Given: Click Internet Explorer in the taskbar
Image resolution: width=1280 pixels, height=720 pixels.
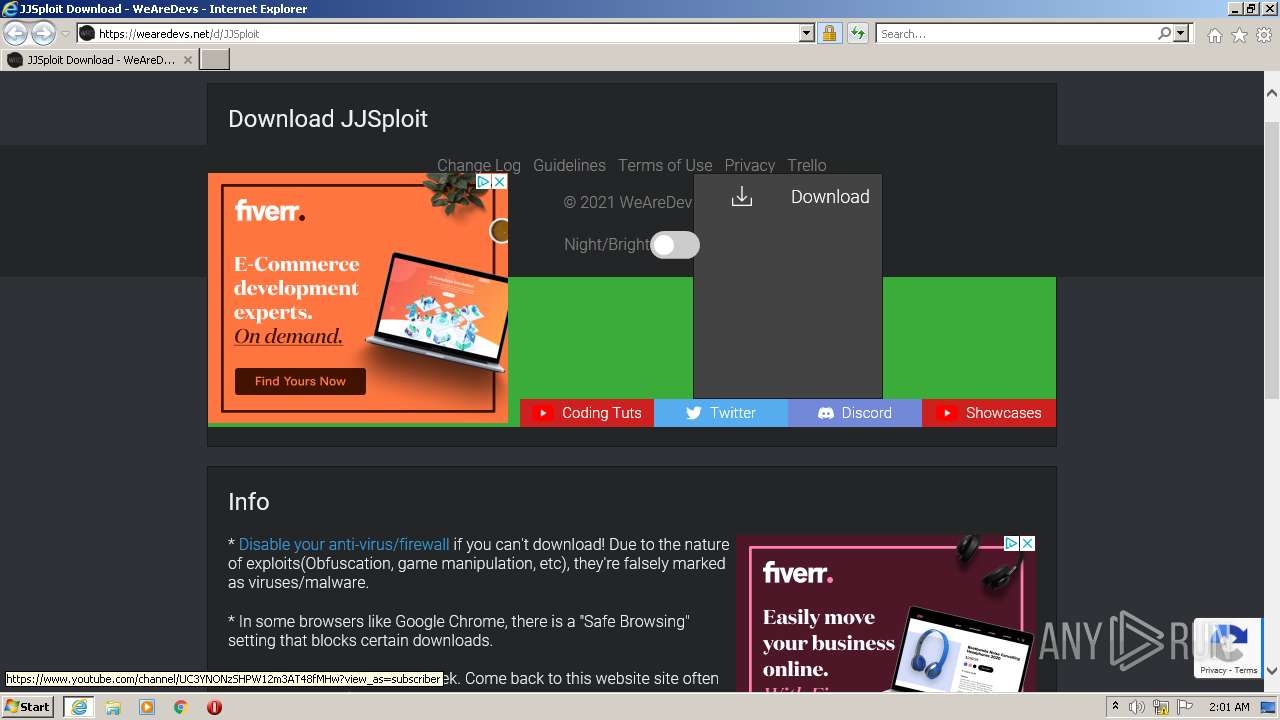Looking at the screenshot, I should pyautogui.click(x=78, y=707).
